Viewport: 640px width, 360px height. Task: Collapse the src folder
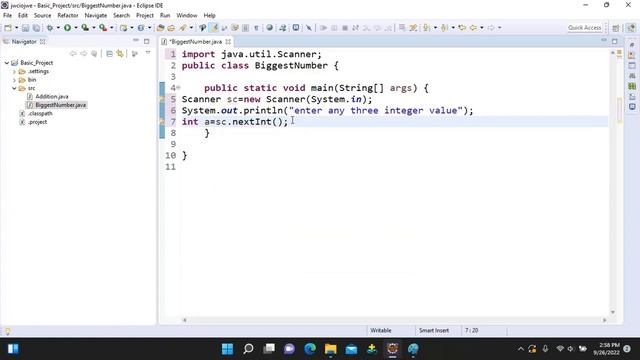15,88
